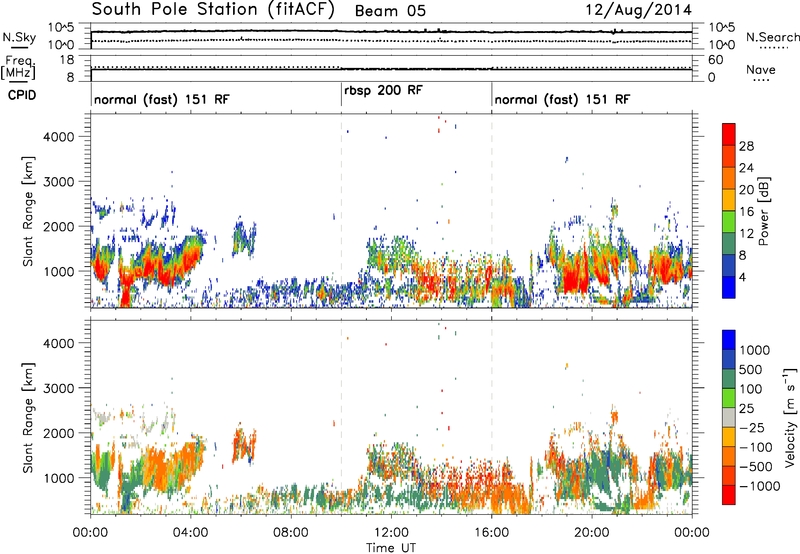
Task: Select the '24' Power colorbar tick label
Action: [x=746, y=168]
